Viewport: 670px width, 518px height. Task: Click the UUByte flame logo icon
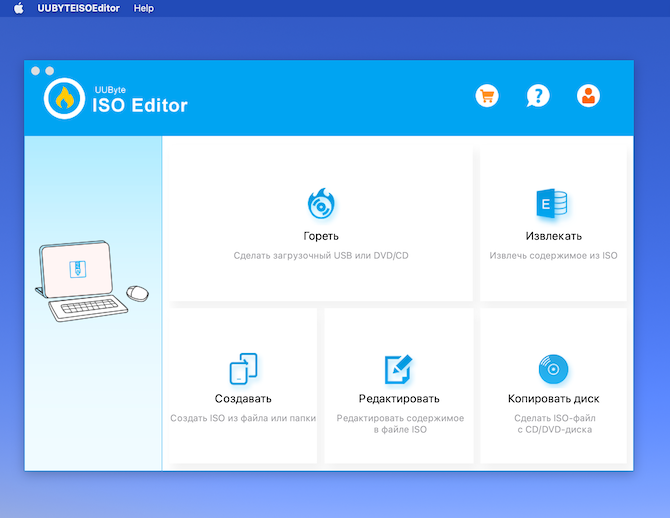pyautogui.click(x=65, y=98)
